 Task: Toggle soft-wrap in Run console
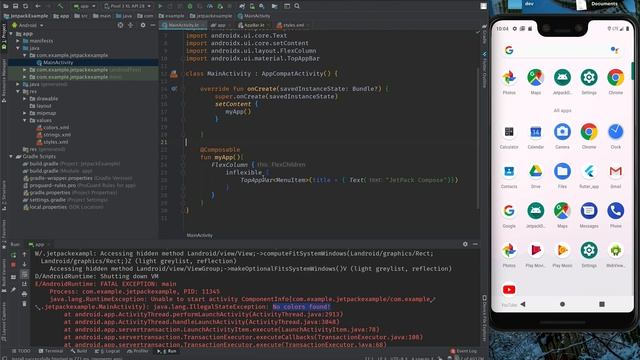(24, 274)
